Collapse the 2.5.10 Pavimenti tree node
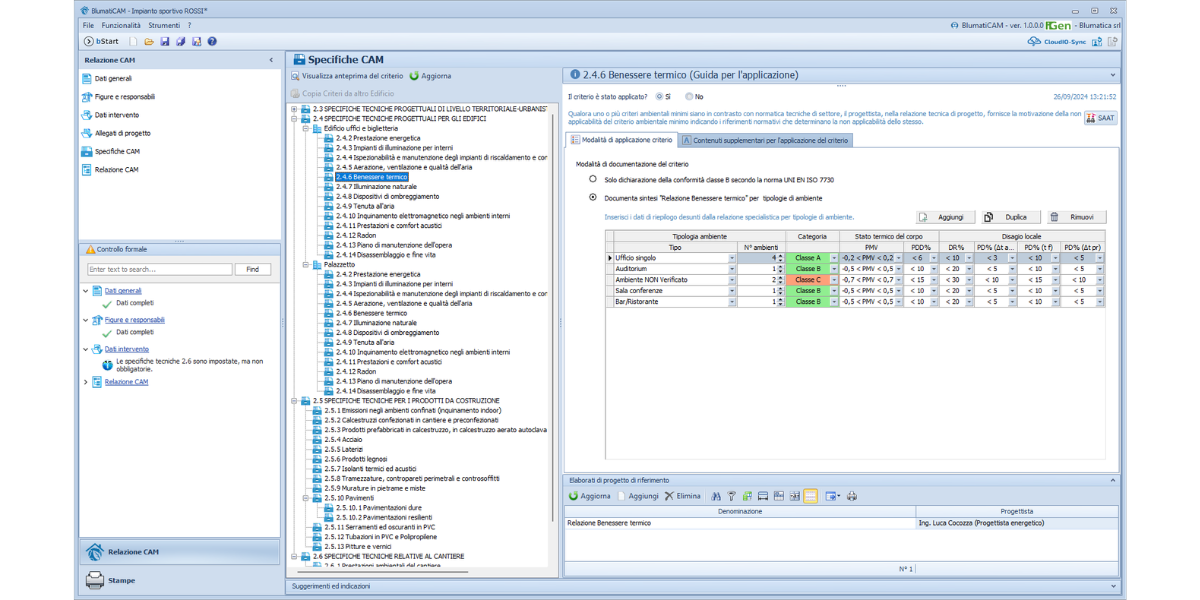 (305, 498)
